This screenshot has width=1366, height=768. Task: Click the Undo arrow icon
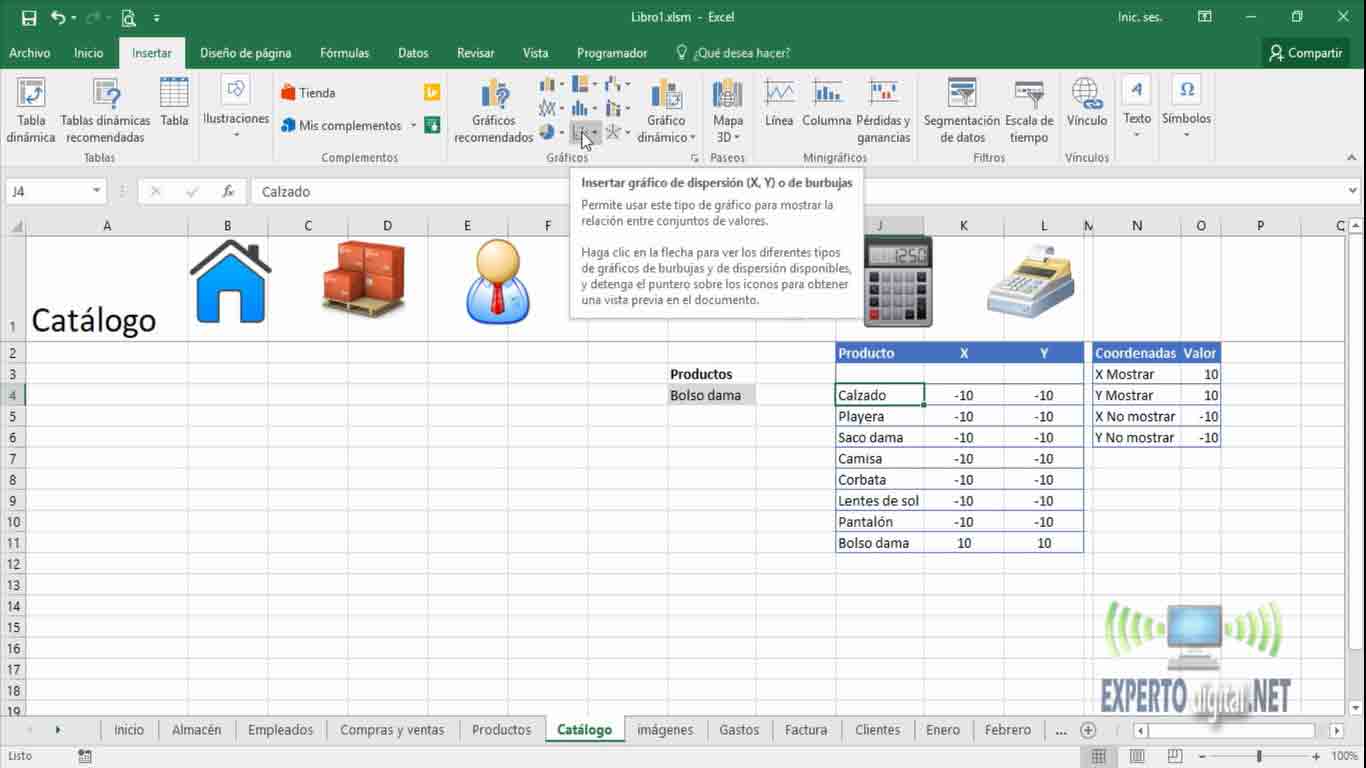tap(58, 17)
